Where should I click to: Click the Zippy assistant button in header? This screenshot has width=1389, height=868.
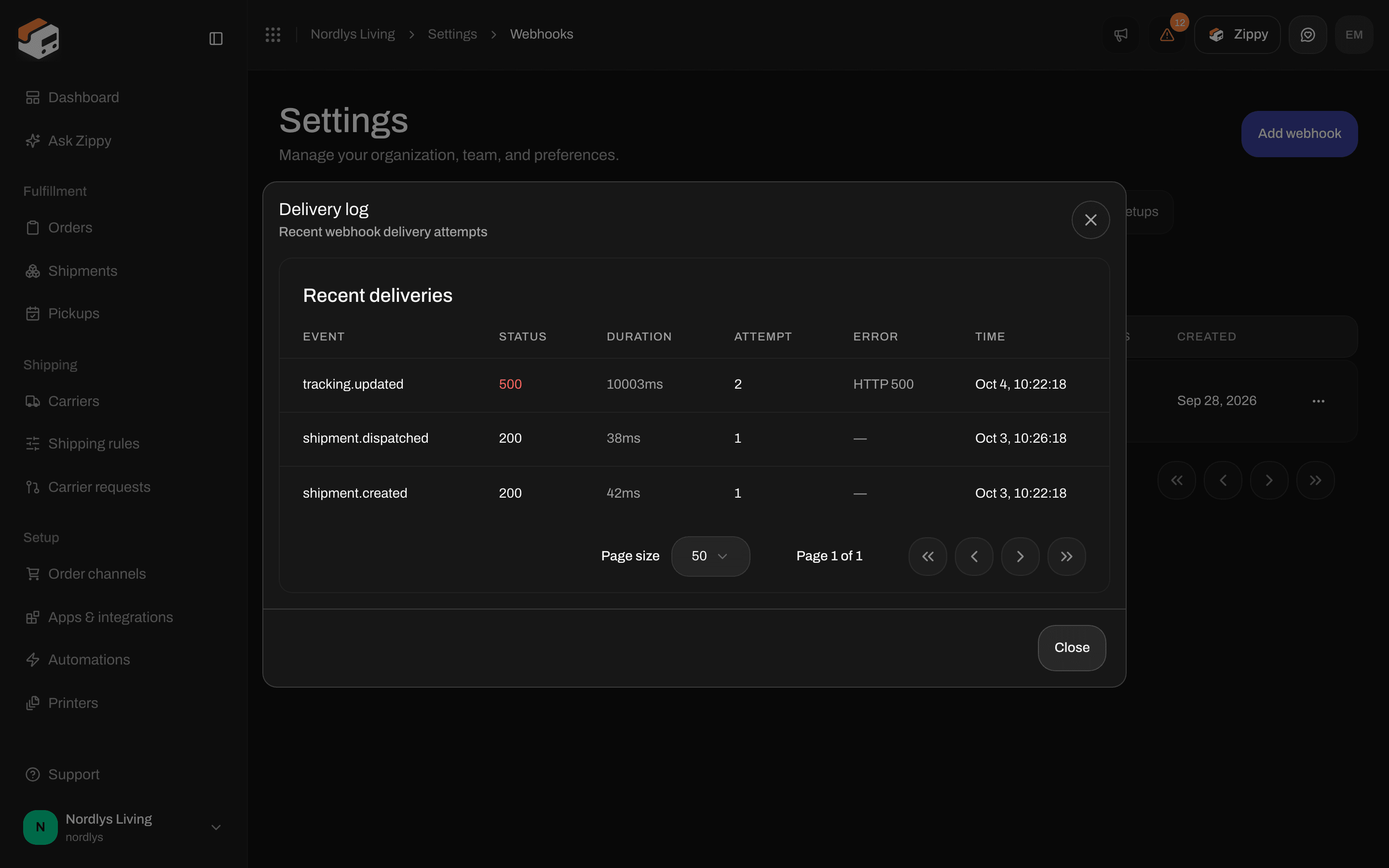[1237, 34]
